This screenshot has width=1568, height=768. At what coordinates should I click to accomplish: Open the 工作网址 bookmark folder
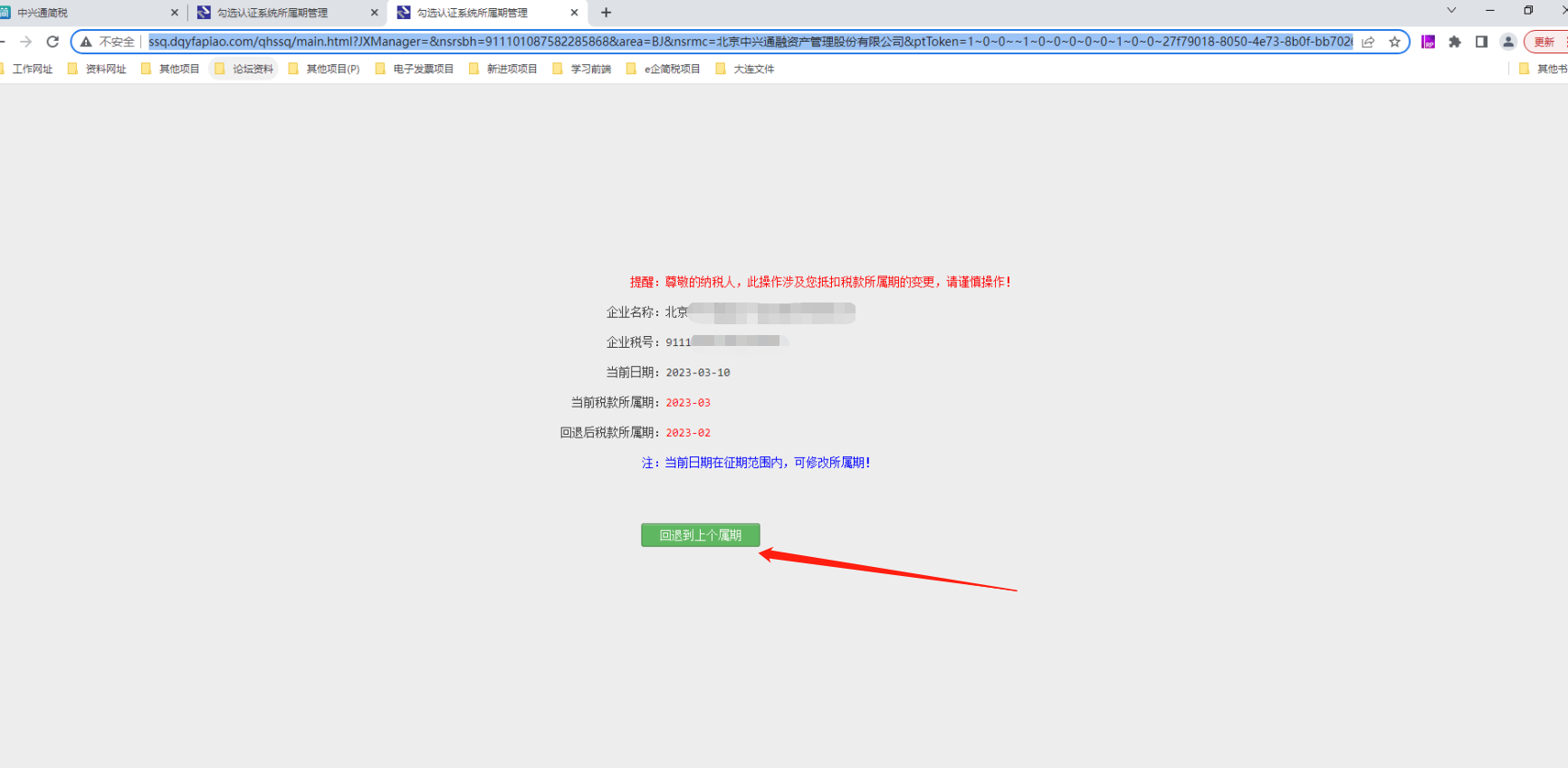pos(26,69)
